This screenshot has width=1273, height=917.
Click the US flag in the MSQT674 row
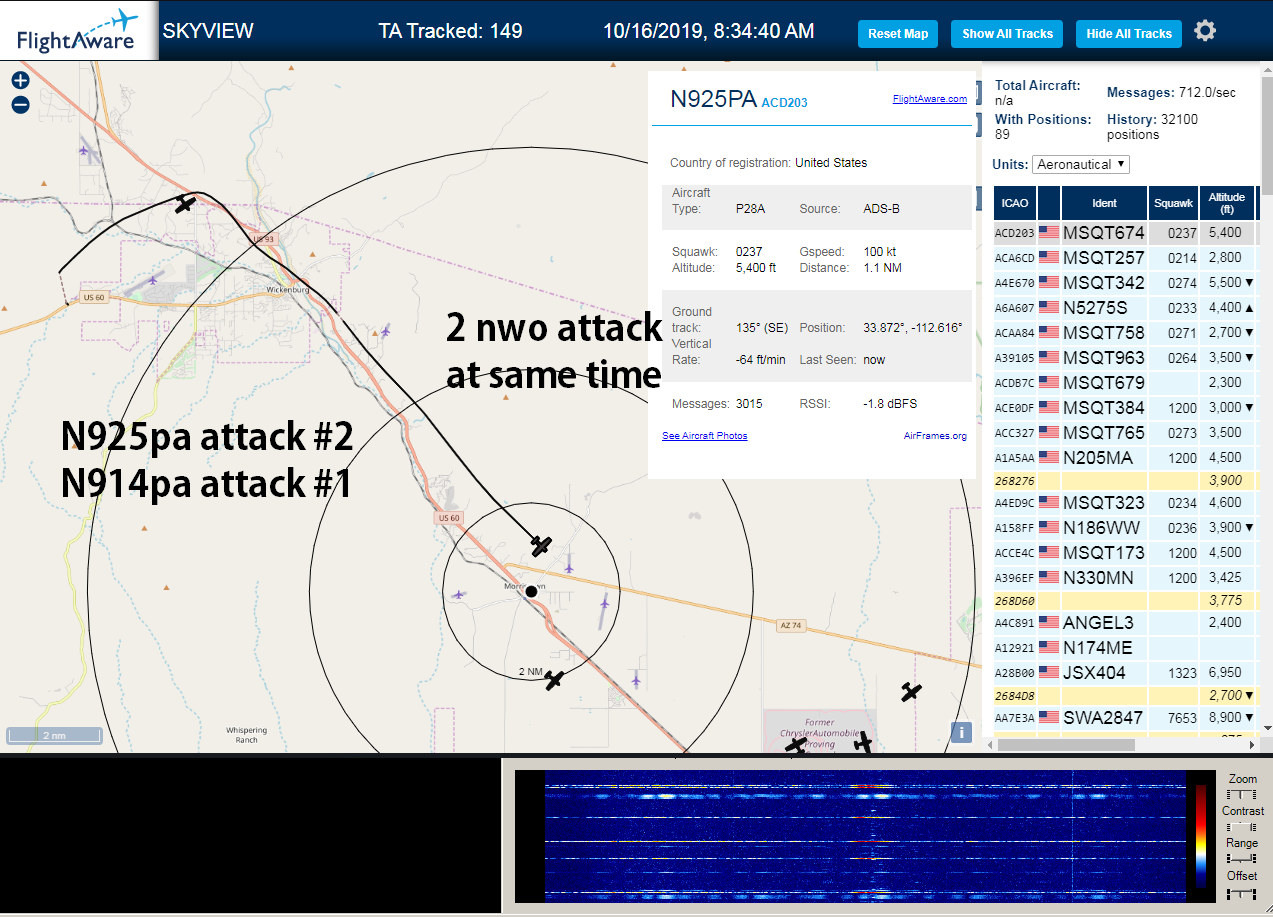click(1049, 233)
